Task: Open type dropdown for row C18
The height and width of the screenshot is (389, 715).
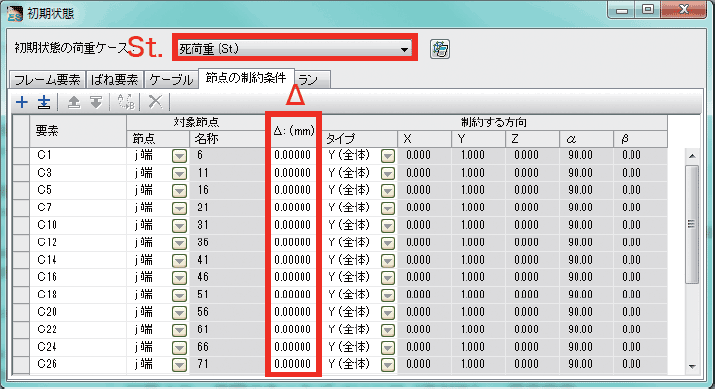Action: coord(388,295)
